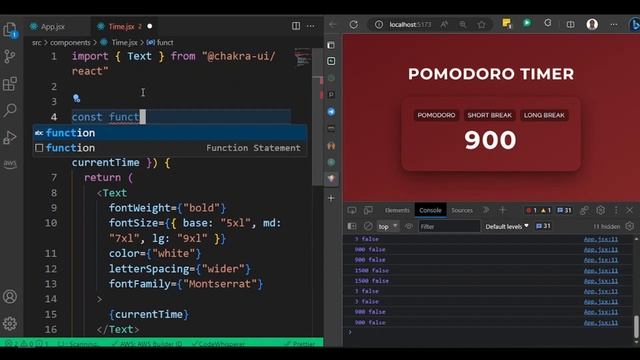
Task: Click the console vertical scrollbar thumb
Action: [x=636, y=327]
